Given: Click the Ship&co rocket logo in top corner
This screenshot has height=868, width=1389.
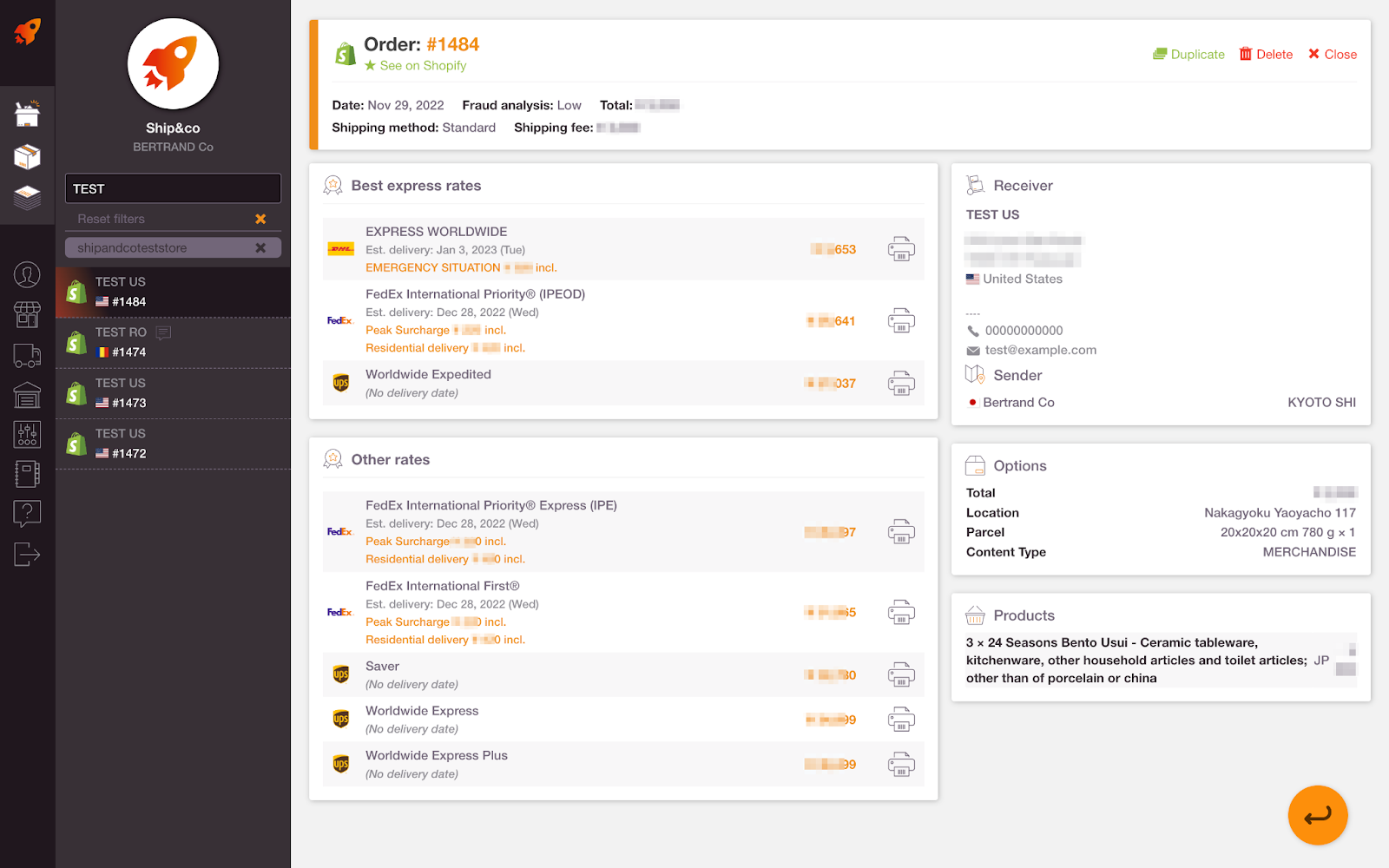Looking at the screenshot, I should pos(28,32).
